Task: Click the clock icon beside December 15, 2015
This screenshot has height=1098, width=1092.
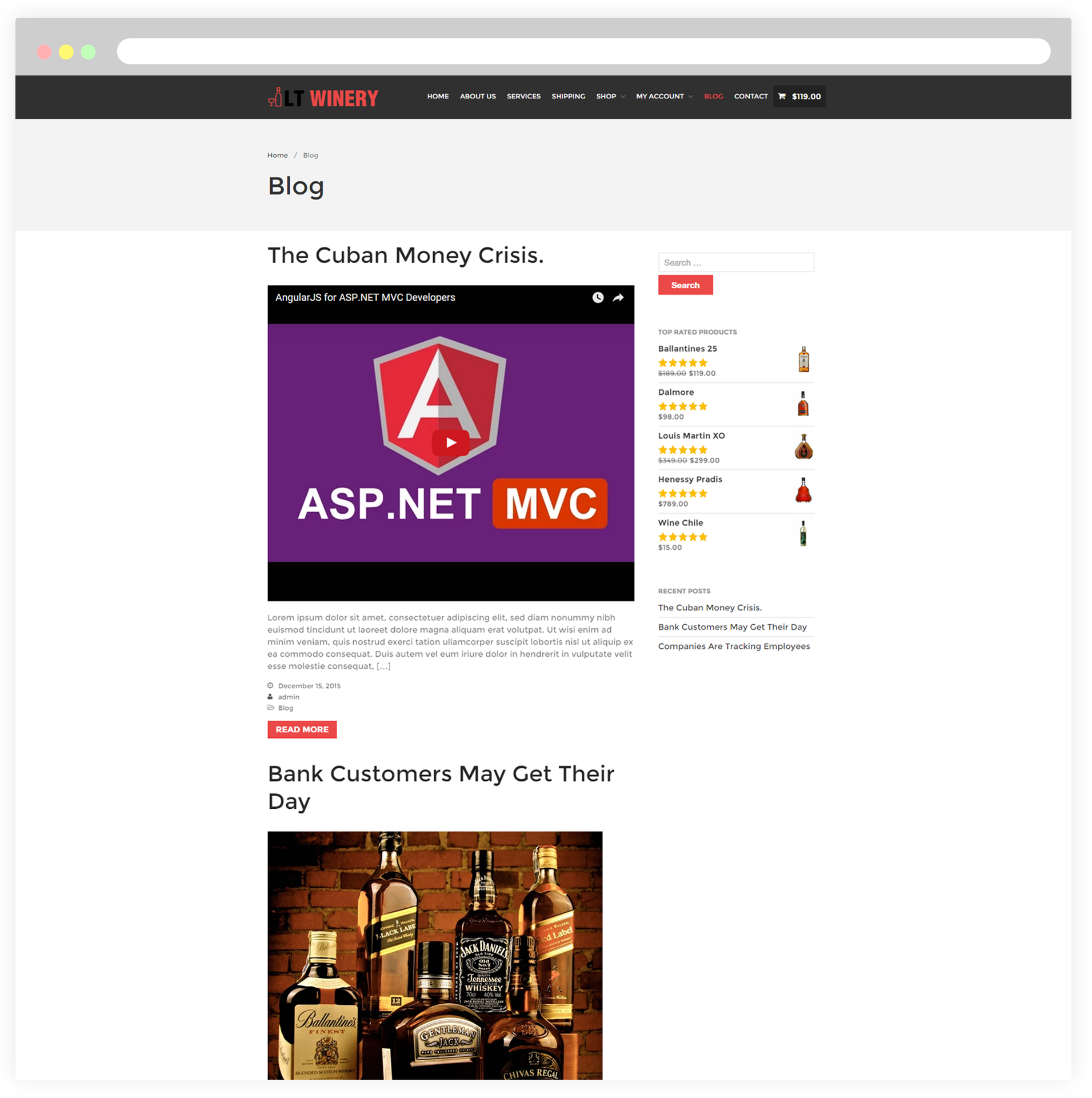Action: tap(270, 685)
